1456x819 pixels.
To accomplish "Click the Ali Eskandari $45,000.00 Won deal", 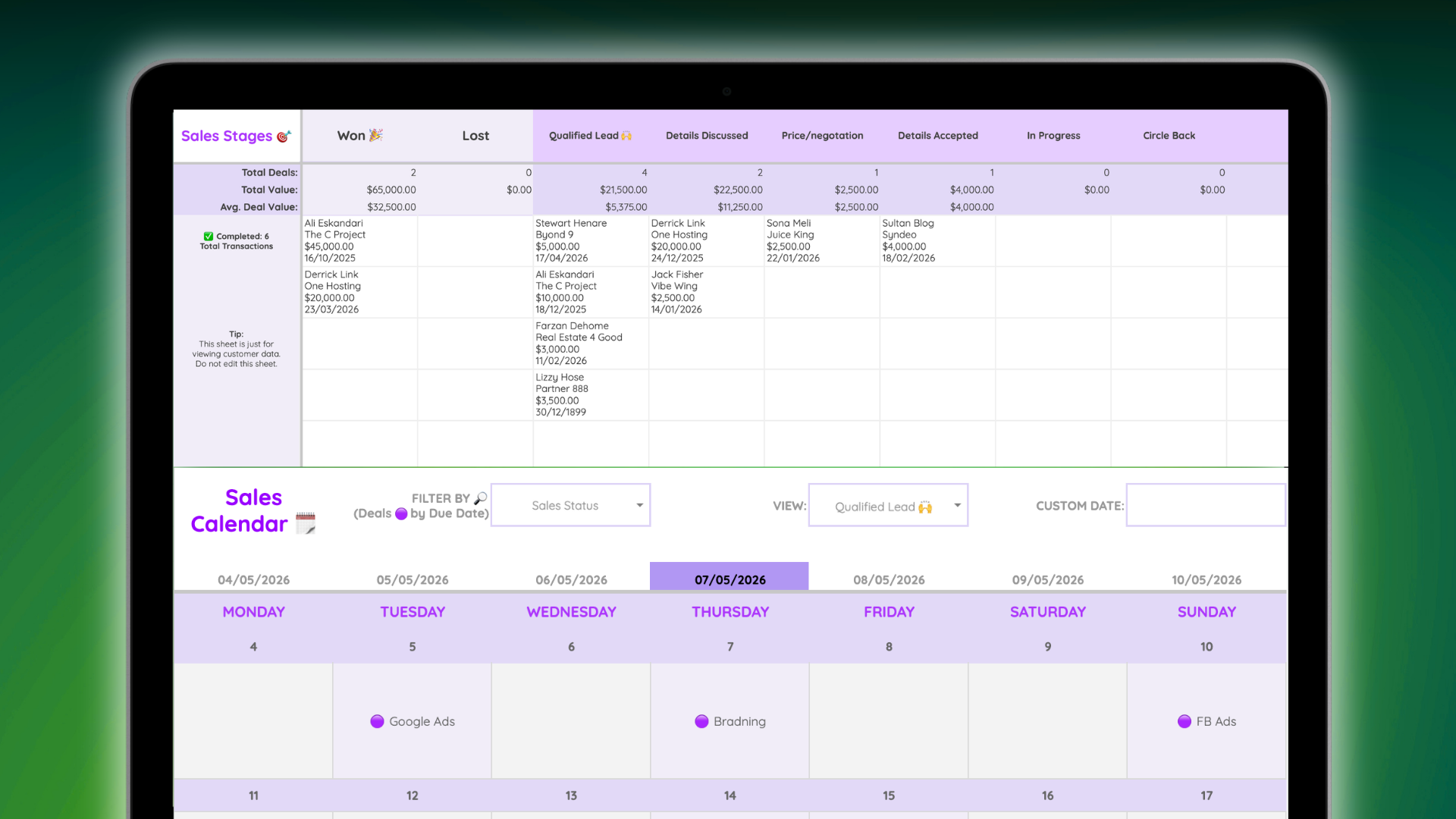I will (x=360, y=241).
